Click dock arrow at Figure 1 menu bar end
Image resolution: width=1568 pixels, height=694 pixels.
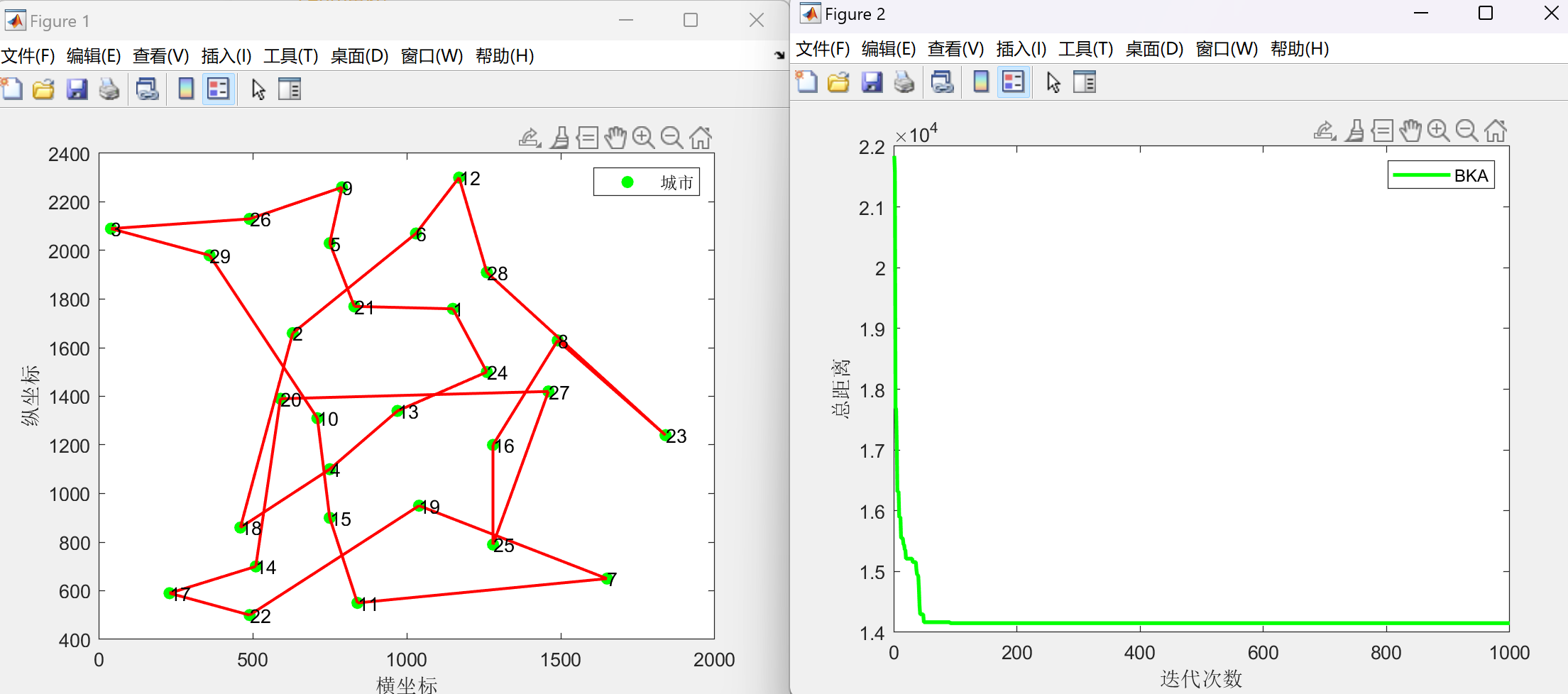click(779, 55)
